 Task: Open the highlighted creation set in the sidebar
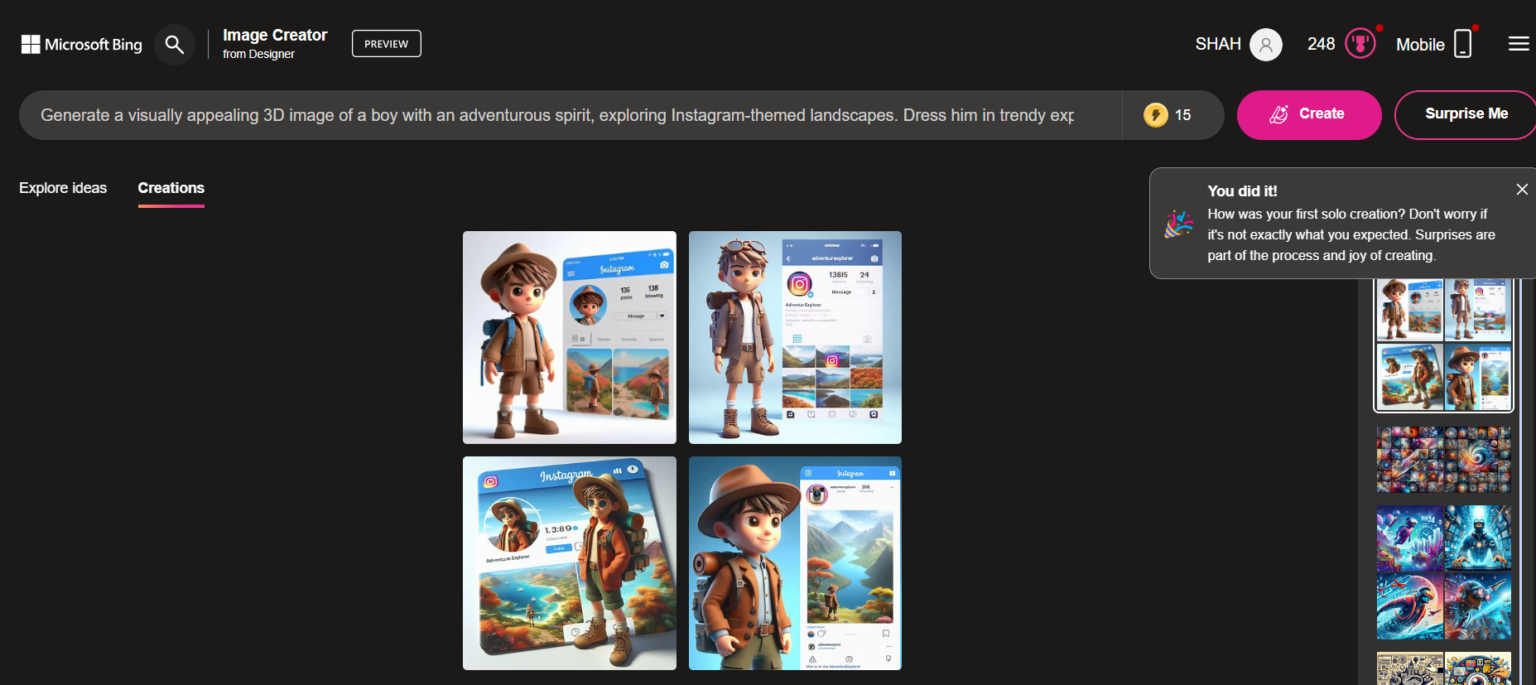click(x=1443, y=344)
